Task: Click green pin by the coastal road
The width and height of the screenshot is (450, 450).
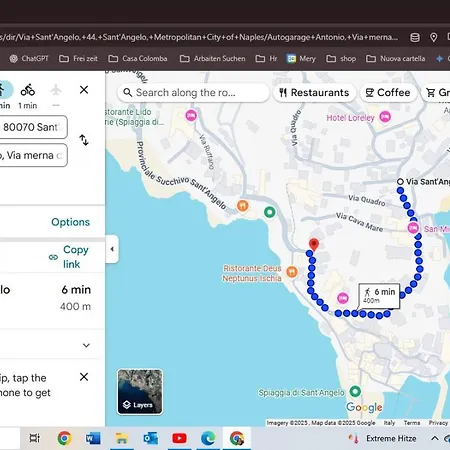Action: point(270,212)
